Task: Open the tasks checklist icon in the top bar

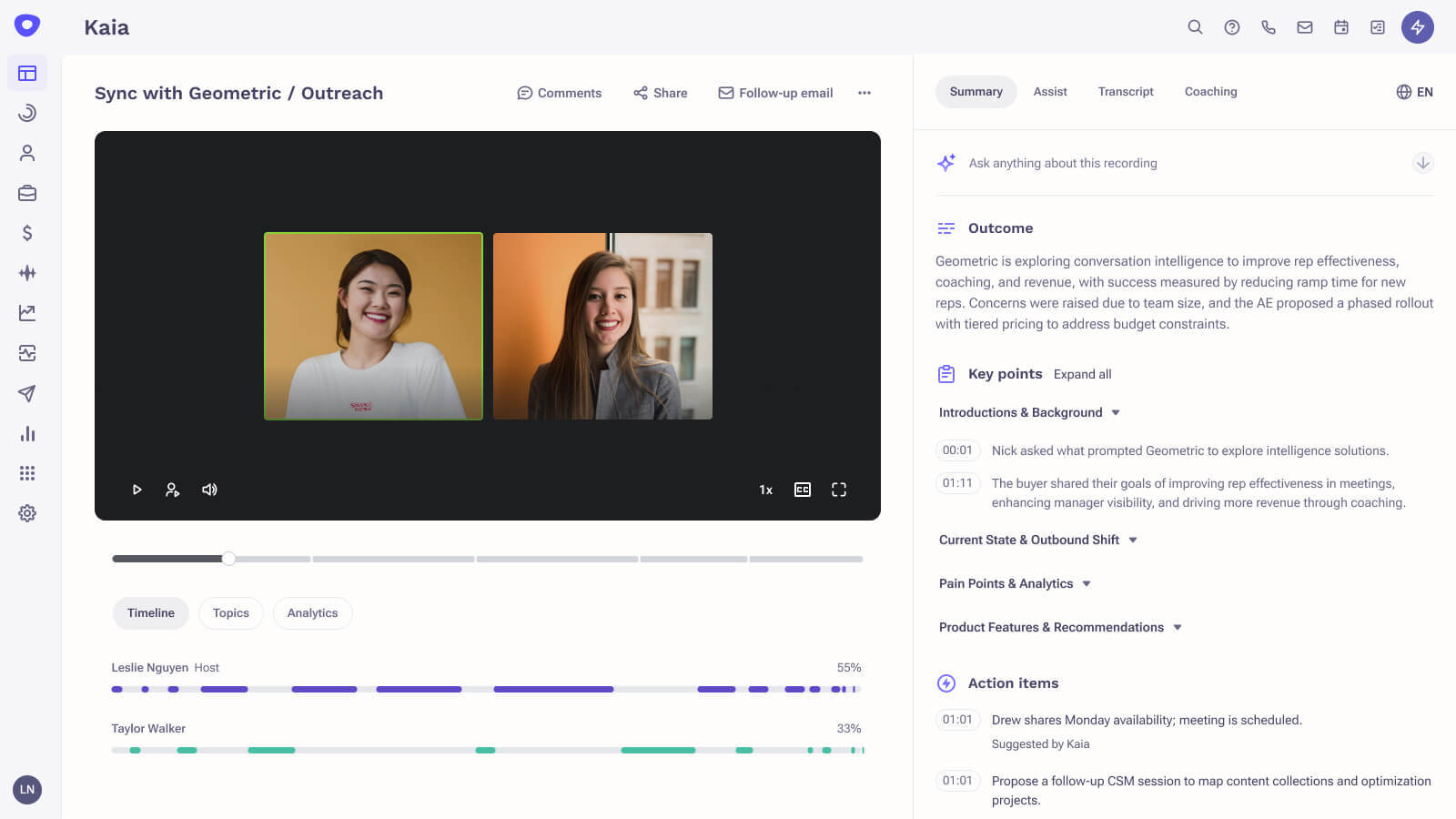Action: (1377, 27)
